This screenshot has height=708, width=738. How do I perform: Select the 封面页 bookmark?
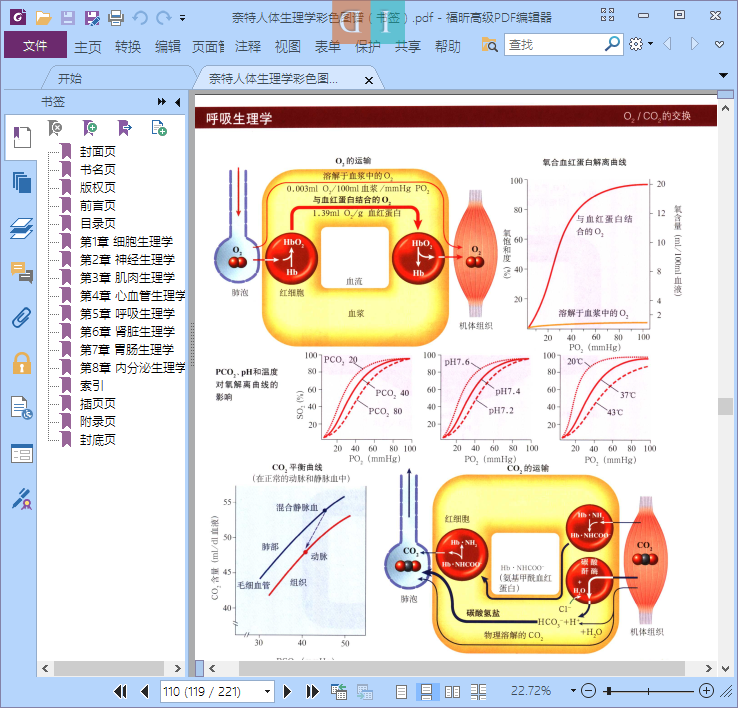click(x=97, y=152)
